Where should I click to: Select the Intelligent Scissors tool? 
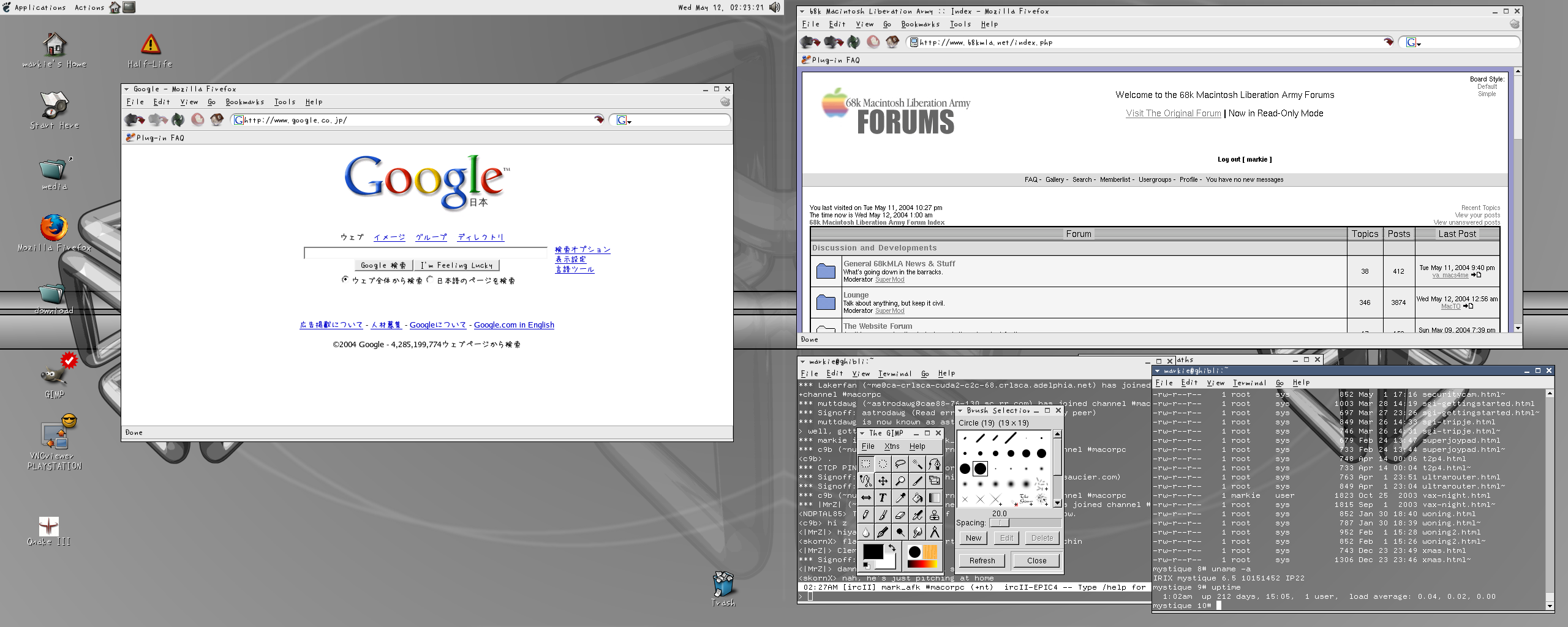point(865,481)
